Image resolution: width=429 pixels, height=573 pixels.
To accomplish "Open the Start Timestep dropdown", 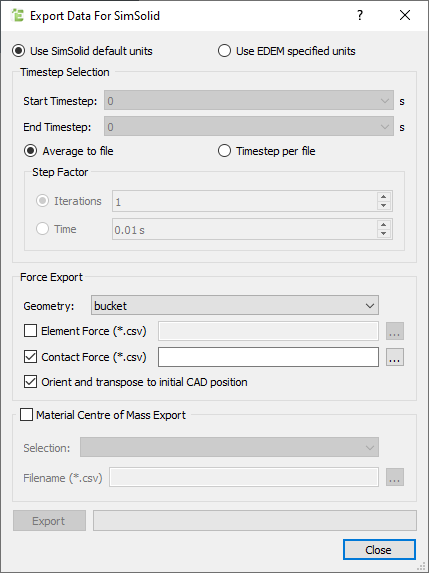I will click(248, 100).
